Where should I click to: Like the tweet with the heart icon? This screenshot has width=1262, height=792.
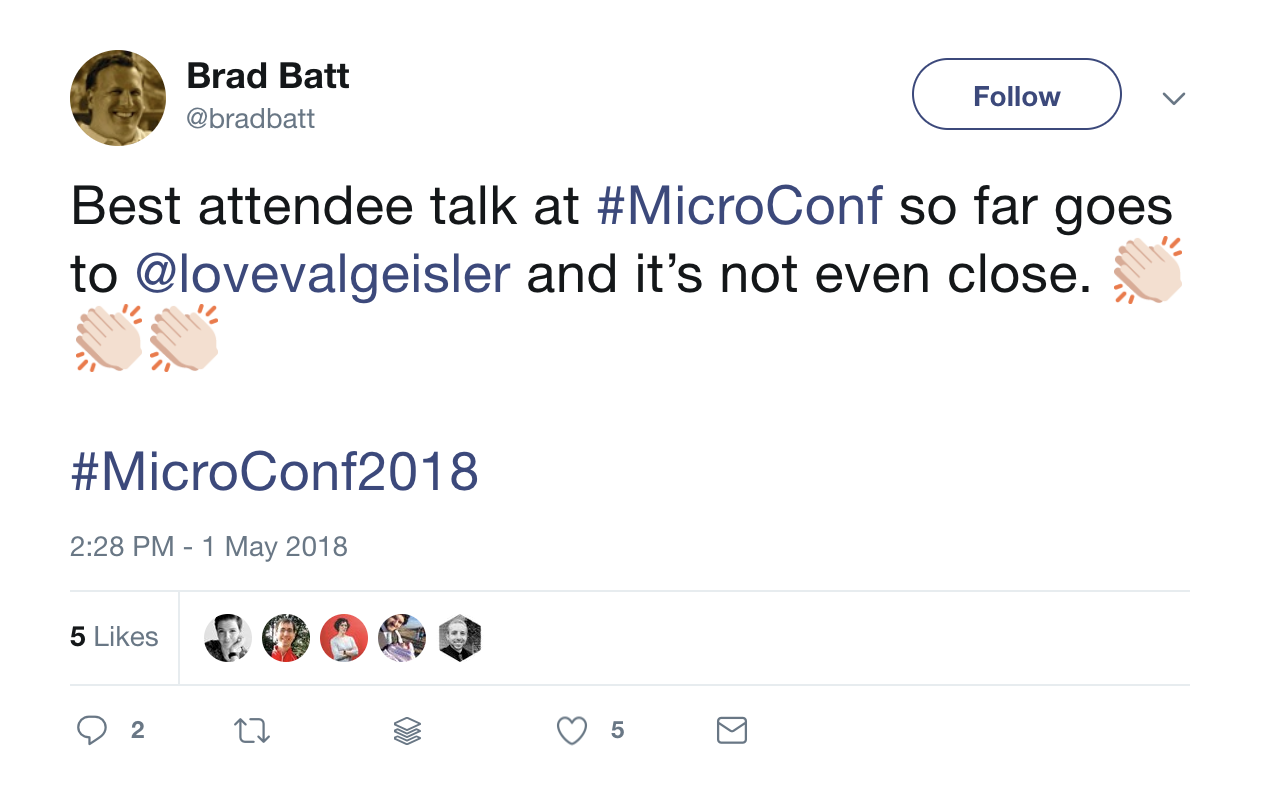(x=572, y=732)
